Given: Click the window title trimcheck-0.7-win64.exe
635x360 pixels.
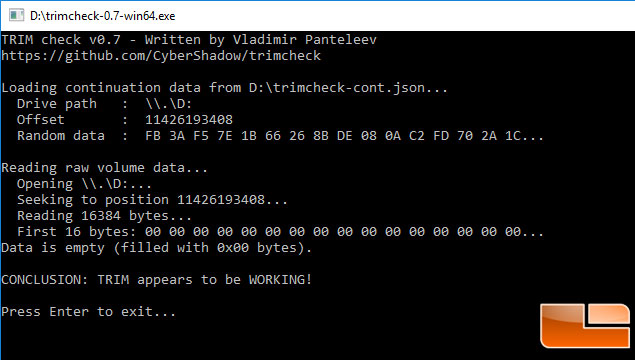Looking at the screenshot, I should (102, 16).
